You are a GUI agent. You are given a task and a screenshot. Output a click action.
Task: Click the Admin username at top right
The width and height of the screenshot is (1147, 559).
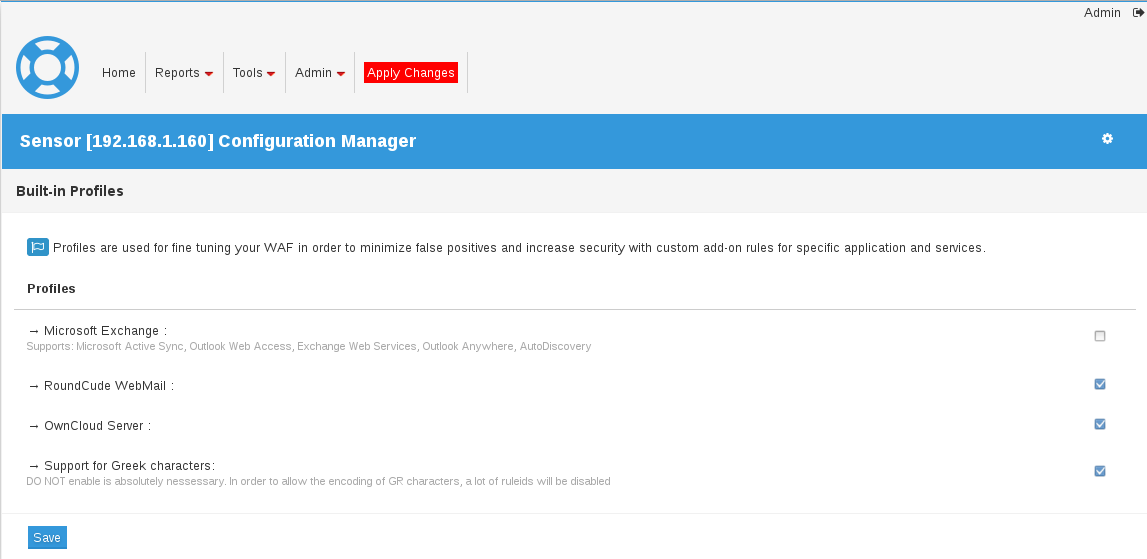(x=1102, y=12)
